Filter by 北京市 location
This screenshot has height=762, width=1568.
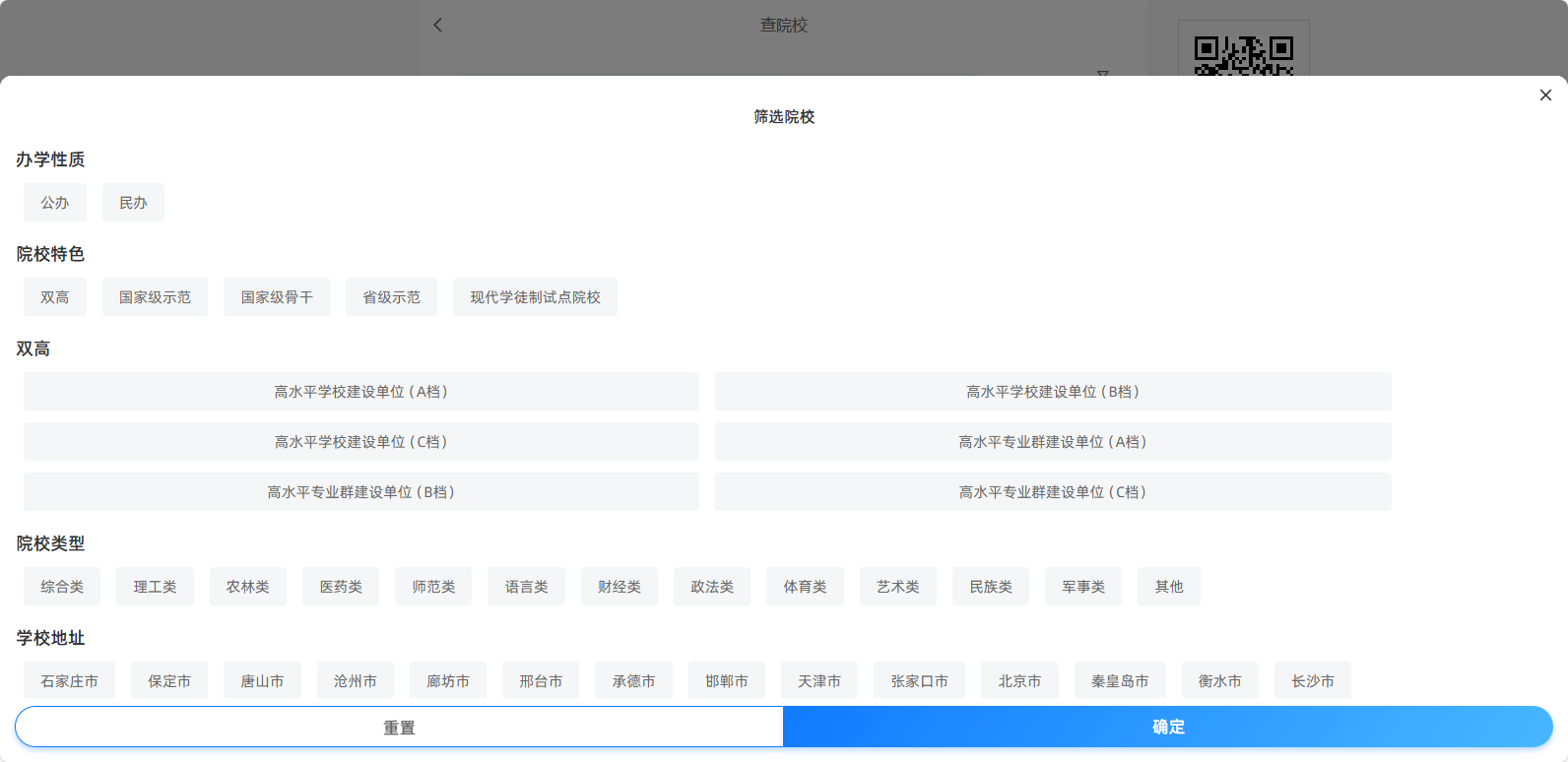tap(1019, 681)
